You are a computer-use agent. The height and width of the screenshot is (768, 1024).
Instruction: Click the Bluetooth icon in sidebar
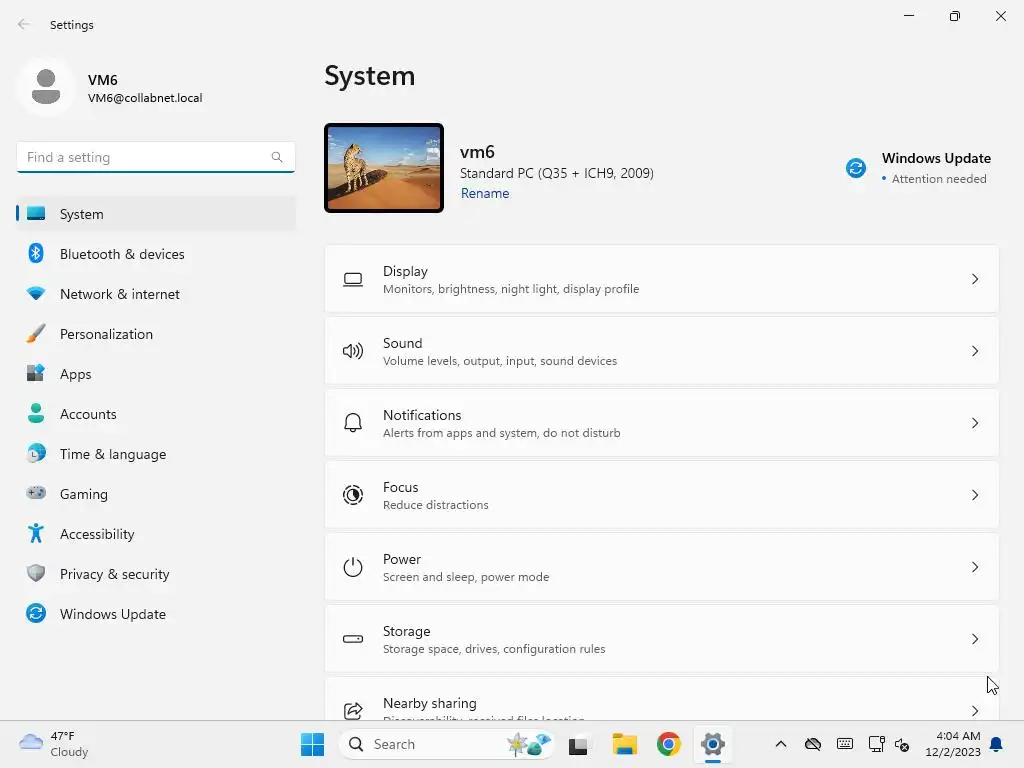point(36,253)
